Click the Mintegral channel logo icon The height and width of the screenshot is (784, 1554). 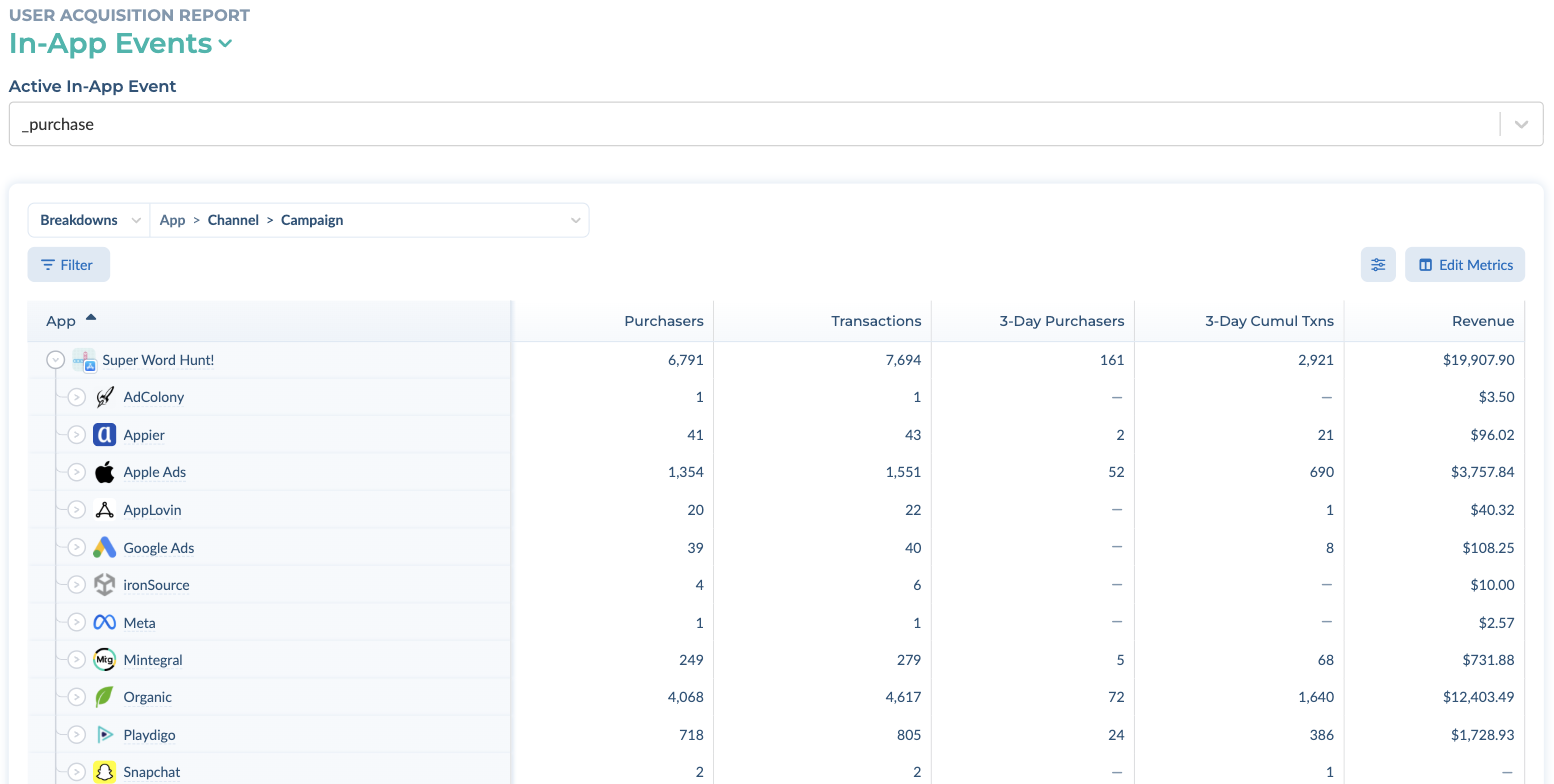pos(105,660)
